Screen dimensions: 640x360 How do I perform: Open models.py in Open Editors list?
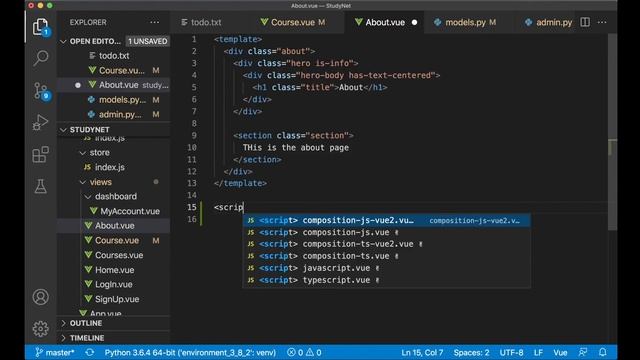113,100
